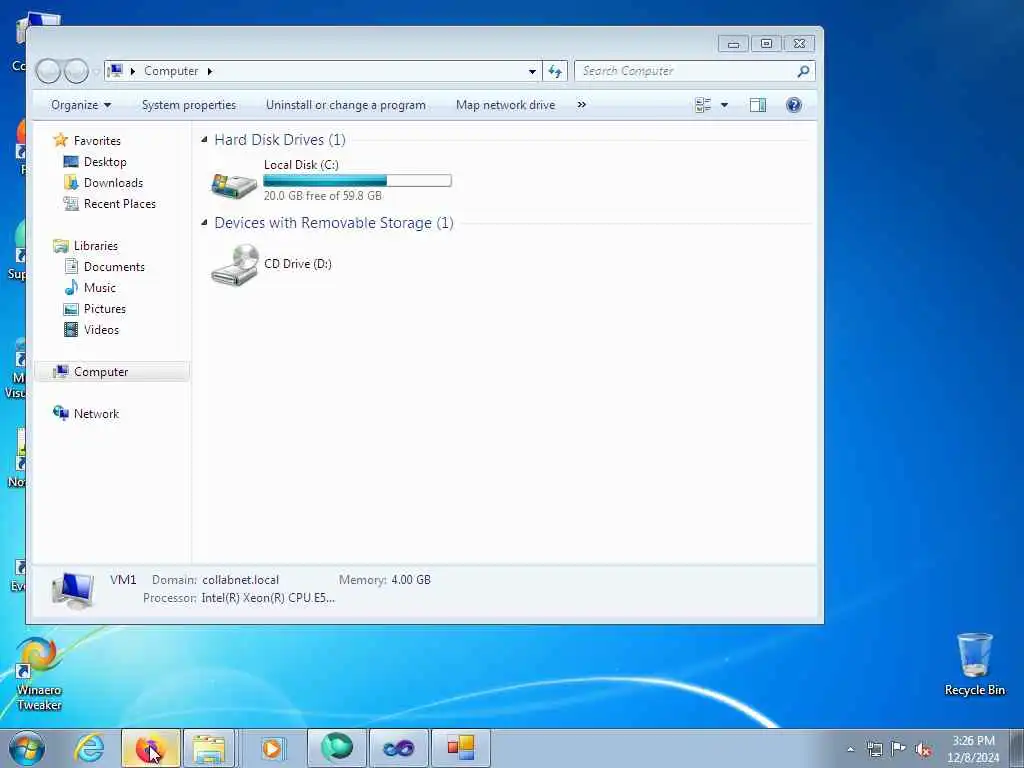Select the Recycle Bin desktop icon
The height and width of the screenshot is (768, 1024).
[974, 664]
